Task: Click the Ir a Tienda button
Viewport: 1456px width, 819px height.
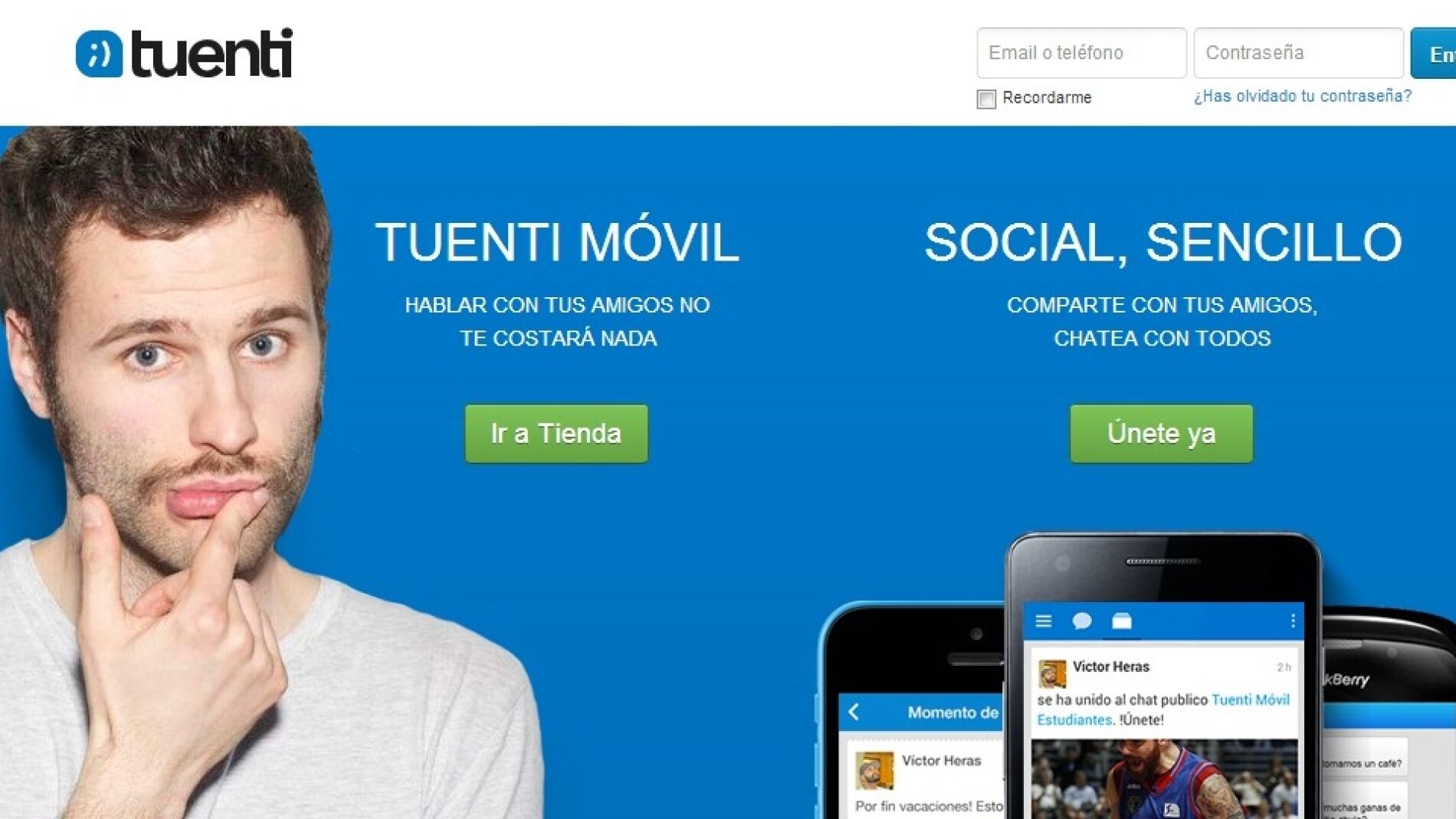Action: pos(556,434)
